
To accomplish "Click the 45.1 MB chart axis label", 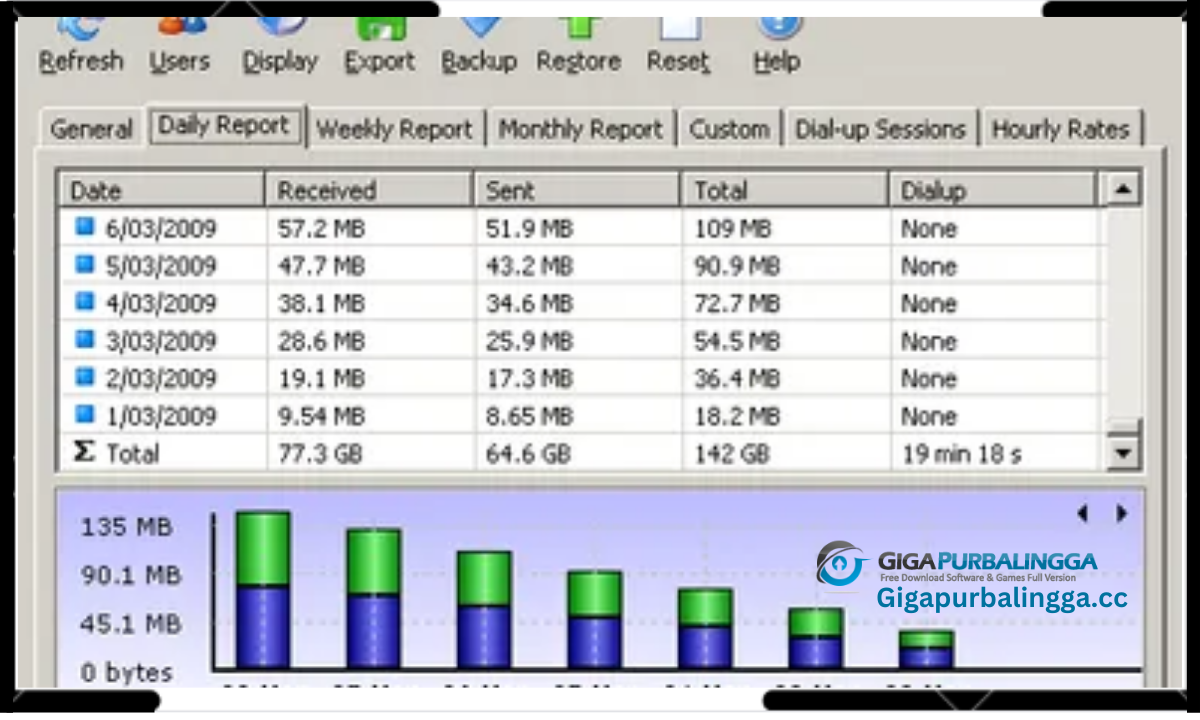I will tap(131, 625).
